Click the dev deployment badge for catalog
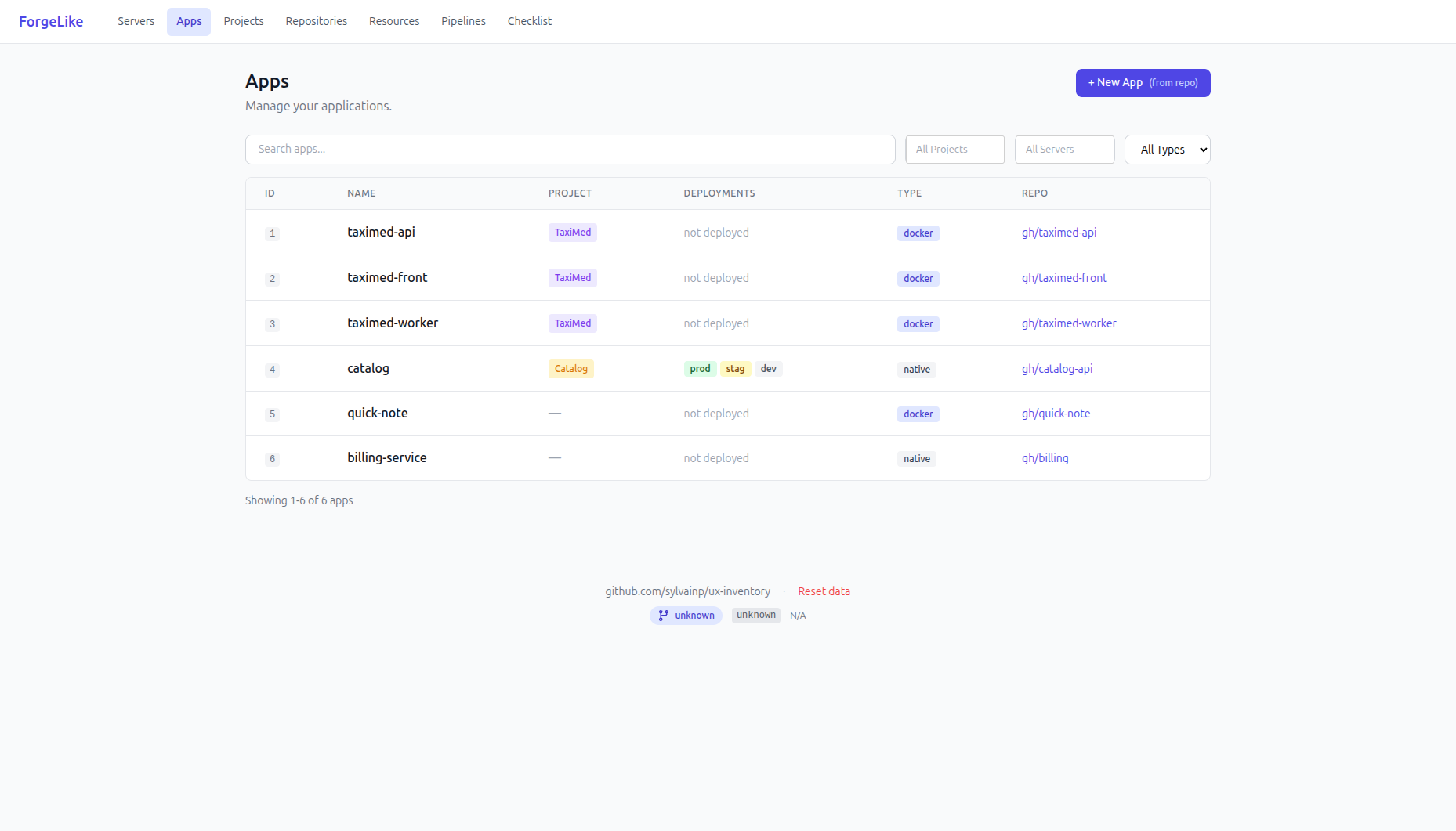This screenshot has height=831, width=1456. coord(768,369)
